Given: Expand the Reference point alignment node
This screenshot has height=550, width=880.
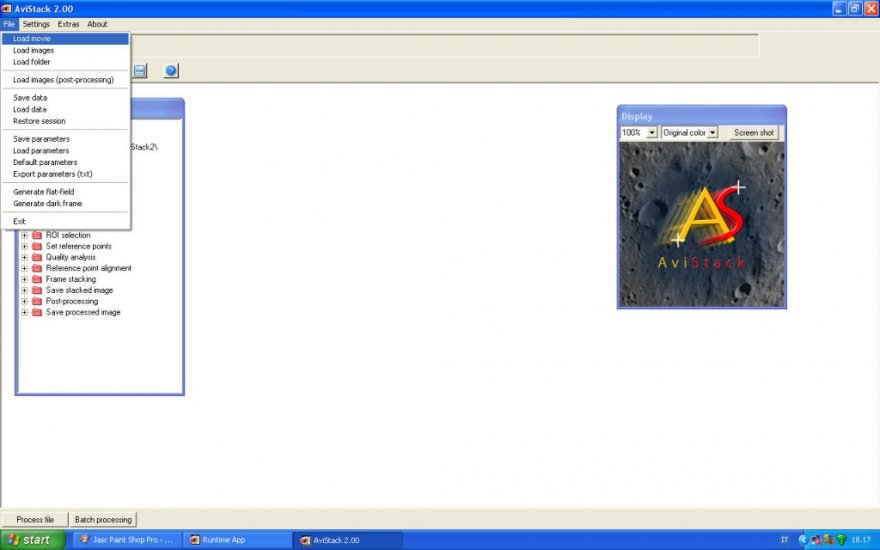Looking at the screenshot, I should [x=24, y=268].
